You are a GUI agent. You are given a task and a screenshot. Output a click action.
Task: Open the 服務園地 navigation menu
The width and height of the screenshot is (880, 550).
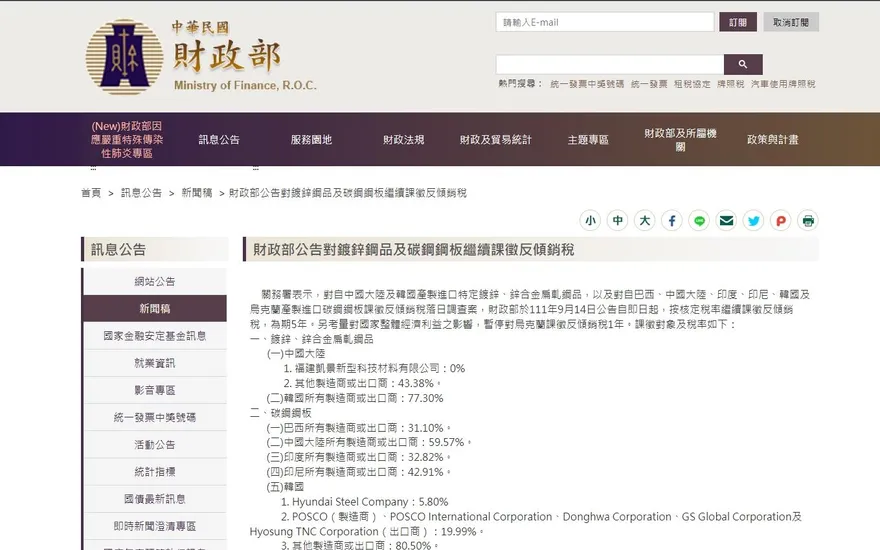point(311,140)
